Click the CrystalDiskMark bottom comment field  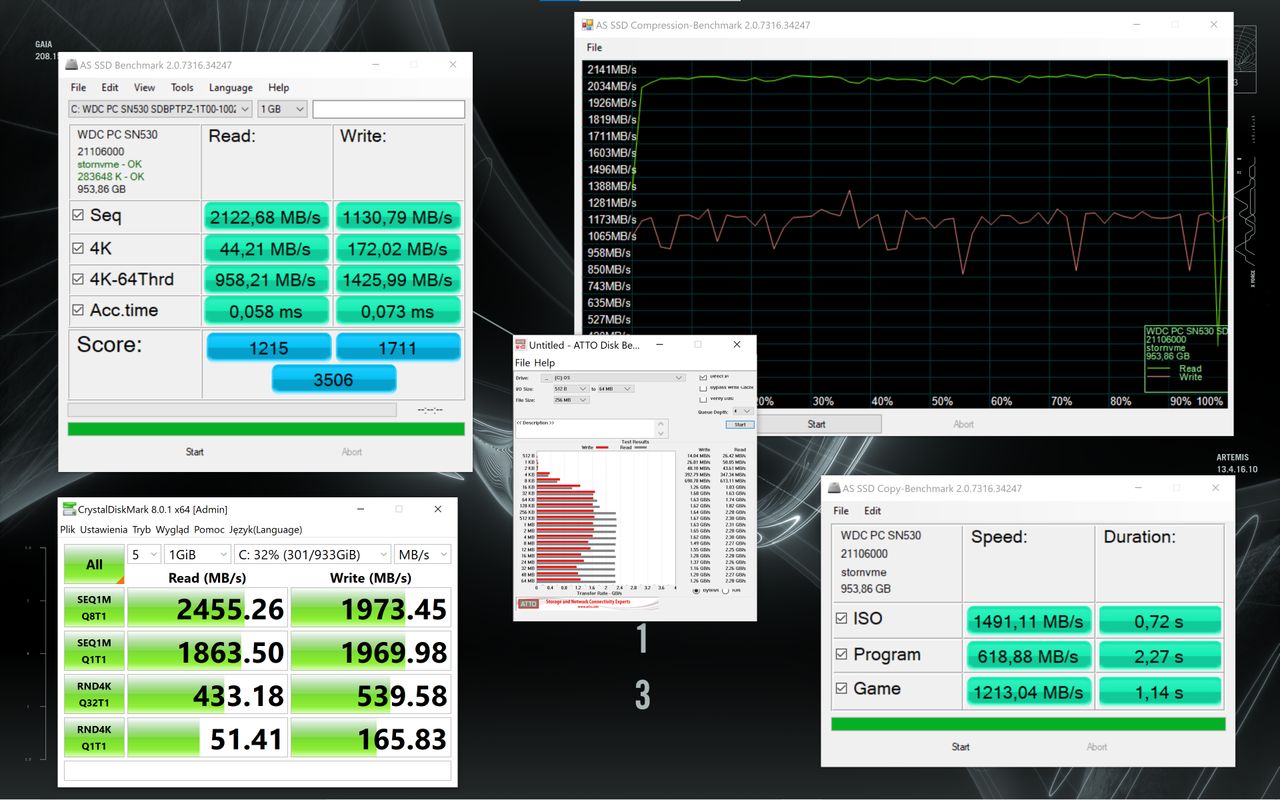257,771
